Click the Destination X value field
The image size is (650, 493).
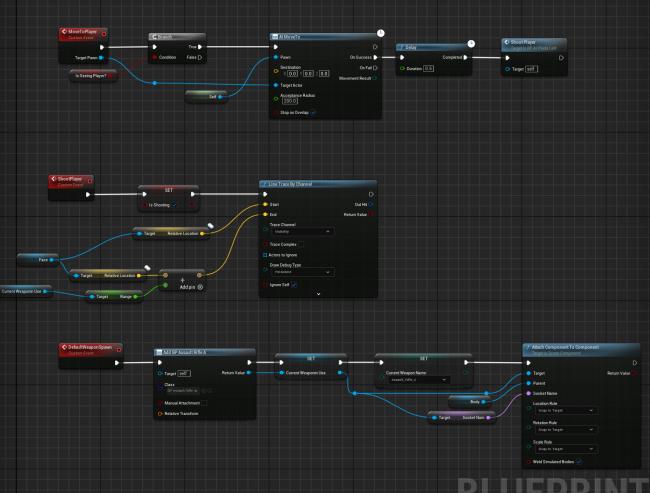[x=292, y=73]
